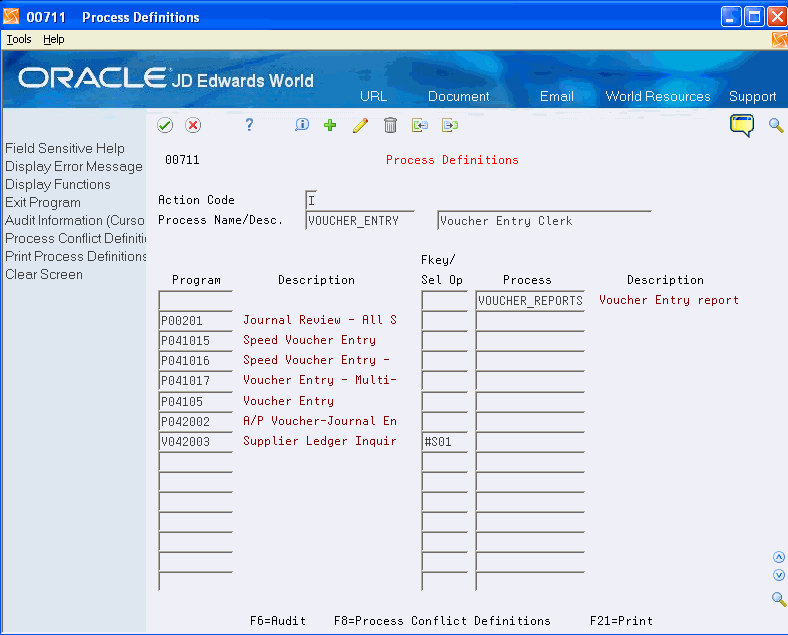Image resolution: width=788 pixels, height=635 pixels.
Task: Select Exit Program in sidebar
Action: coord(43,202)
